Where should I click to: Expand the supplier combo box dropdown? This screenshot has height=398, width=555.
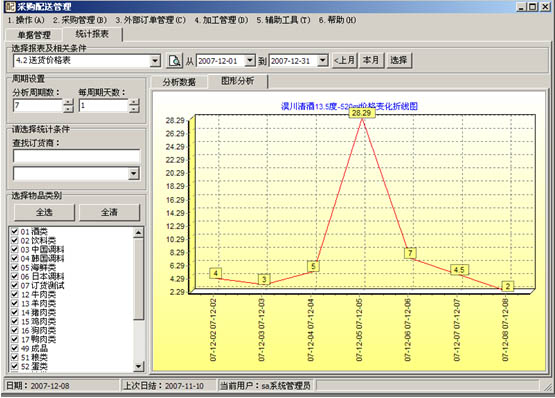pyautogui.click(x=133, y=174)
